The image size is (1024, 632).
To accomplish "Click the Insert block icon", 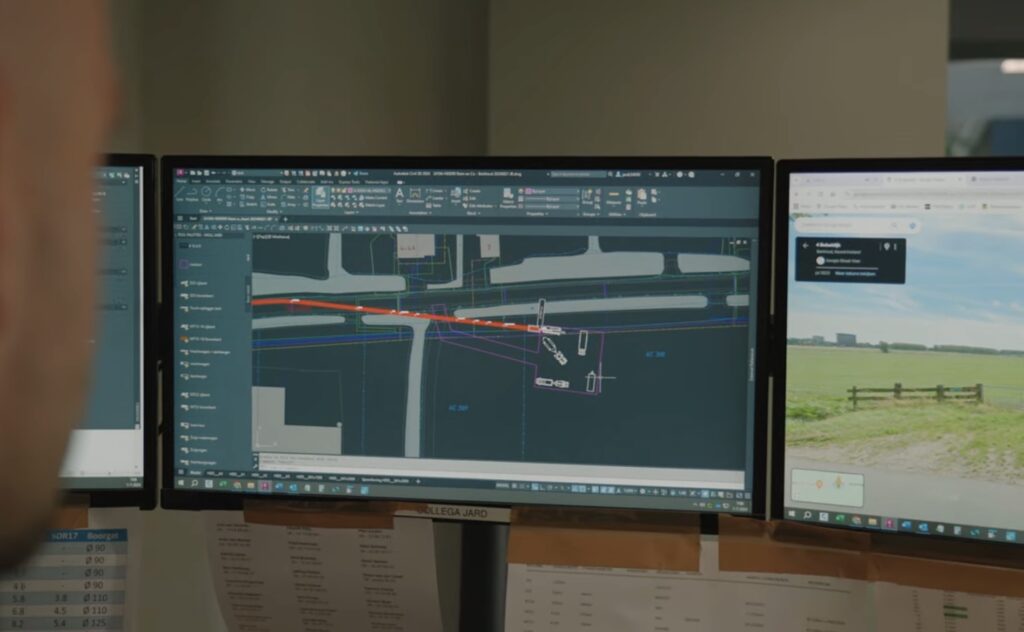I will point(456,193).
